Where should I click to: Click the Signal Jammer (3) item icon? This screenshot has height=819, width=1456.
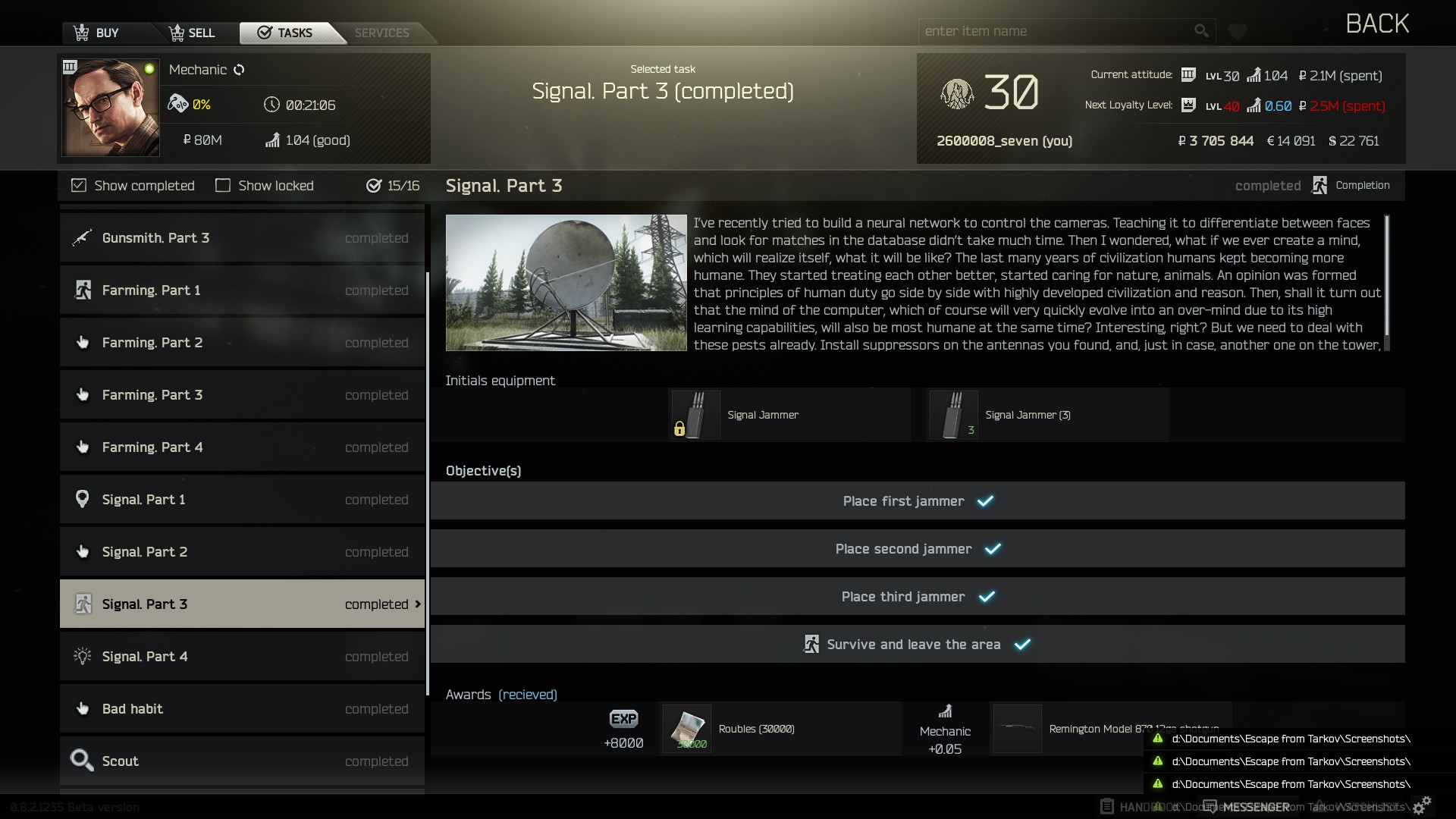pos(953,415)
